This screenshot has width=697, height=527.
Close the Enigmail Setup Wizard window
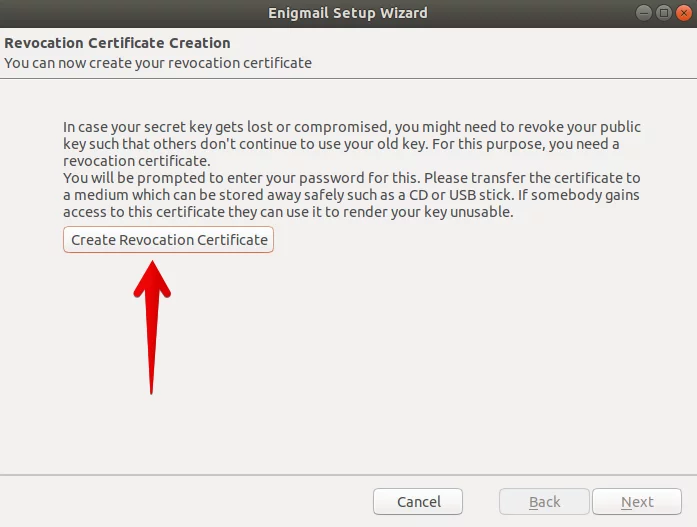pyautogui.click(x=683, y=13)
